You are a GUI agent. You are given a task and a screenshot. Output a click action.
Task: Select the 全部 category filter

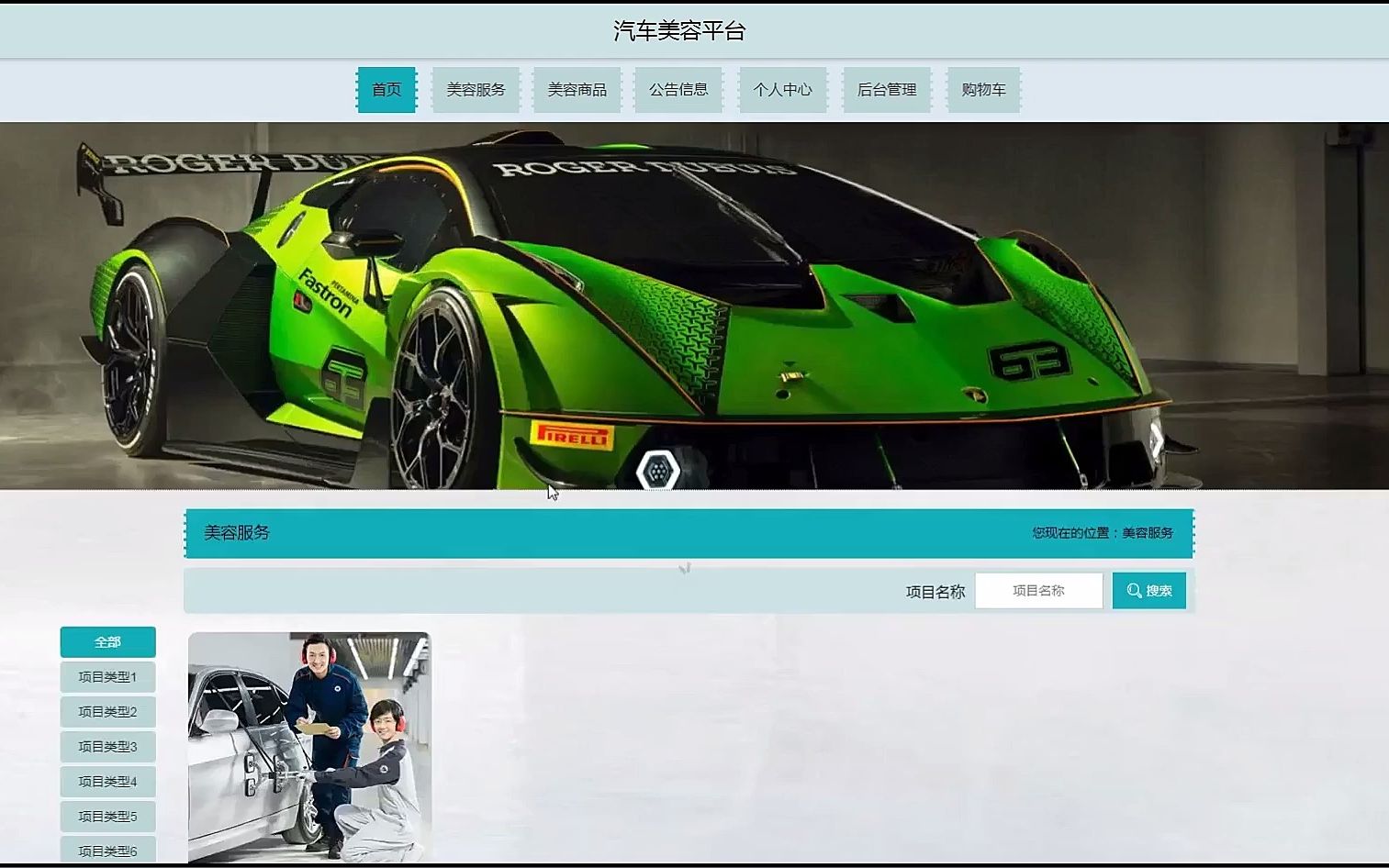[107, 642]
